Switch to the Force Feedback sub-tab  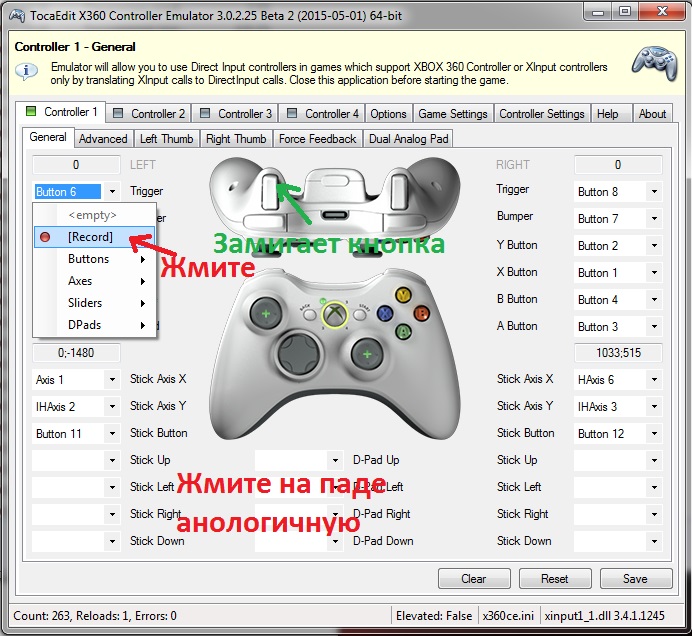pyautogui.click(x=317, y=139)
